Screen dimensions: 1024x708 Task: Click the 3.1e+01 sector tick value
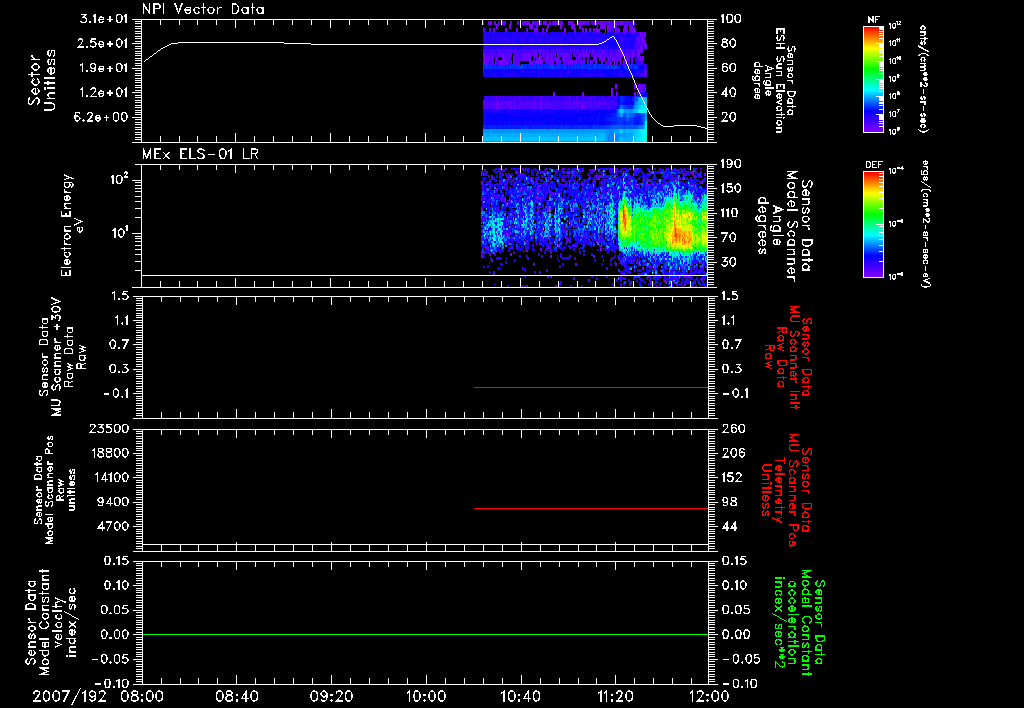104,19
